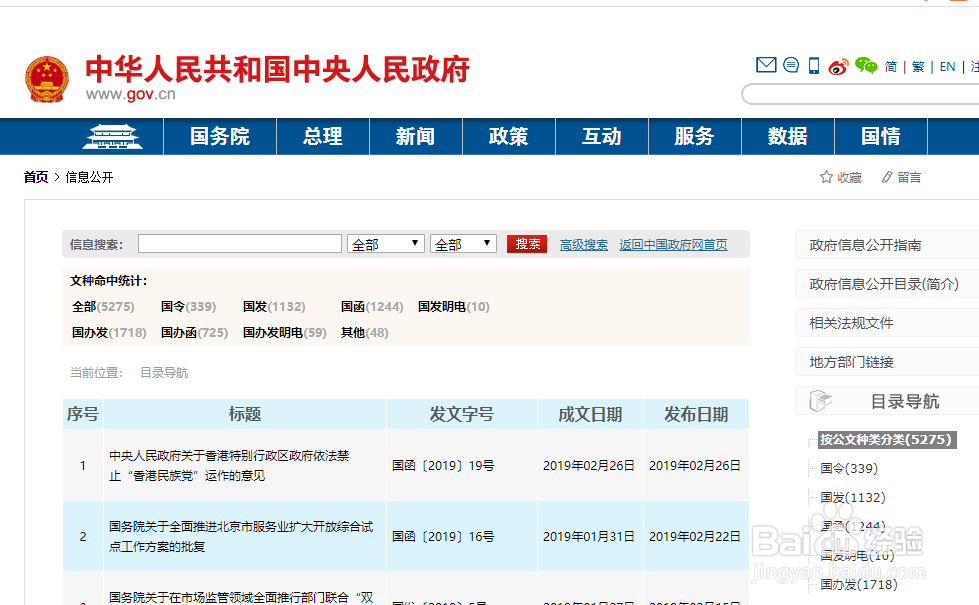Open the 政策 nav menu

click(509, 136)
